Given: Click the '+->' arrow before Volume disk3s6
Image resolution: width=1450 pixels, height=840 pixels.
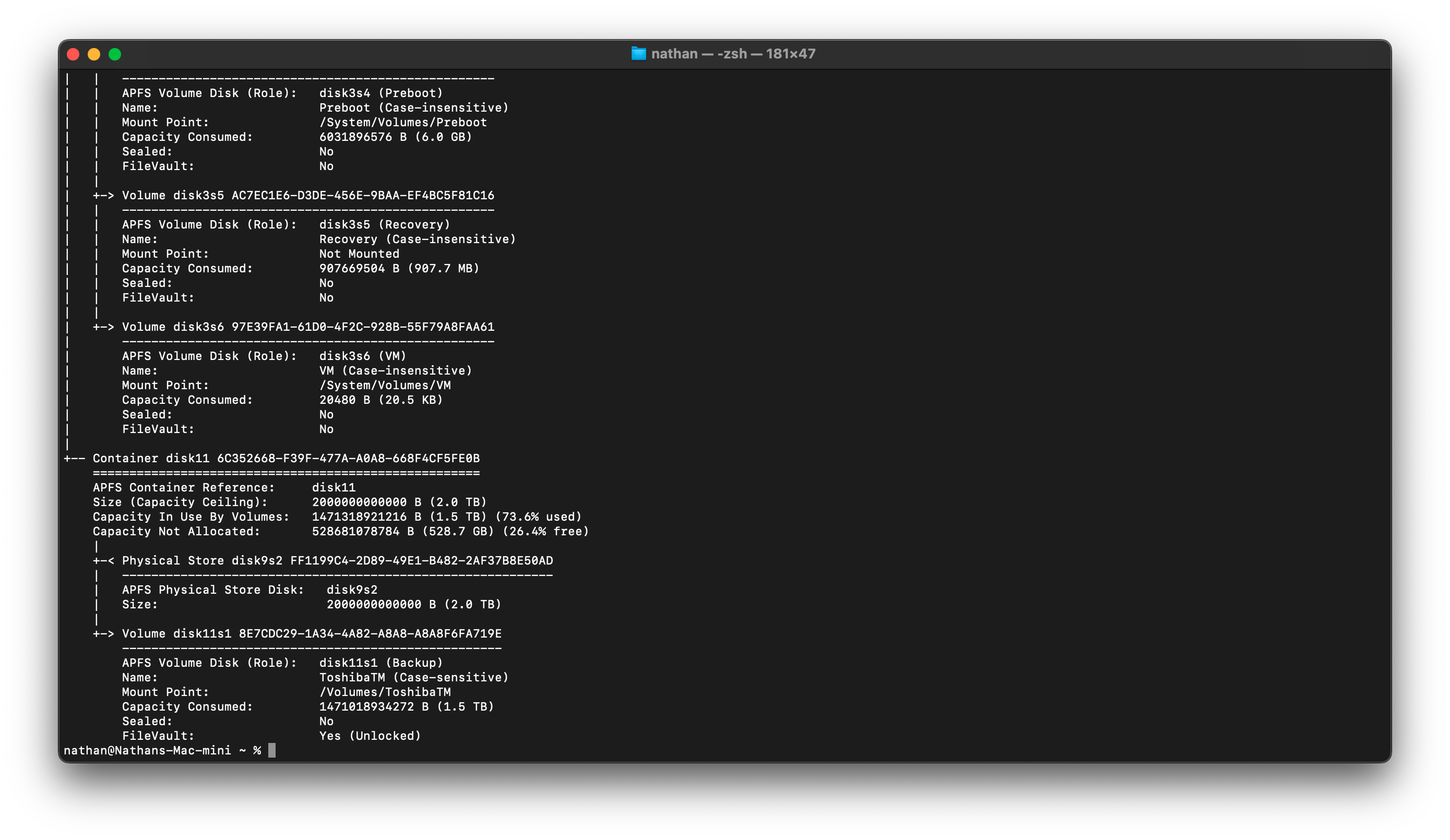Looking at the screenshot, I should click(x=103, y=327).
